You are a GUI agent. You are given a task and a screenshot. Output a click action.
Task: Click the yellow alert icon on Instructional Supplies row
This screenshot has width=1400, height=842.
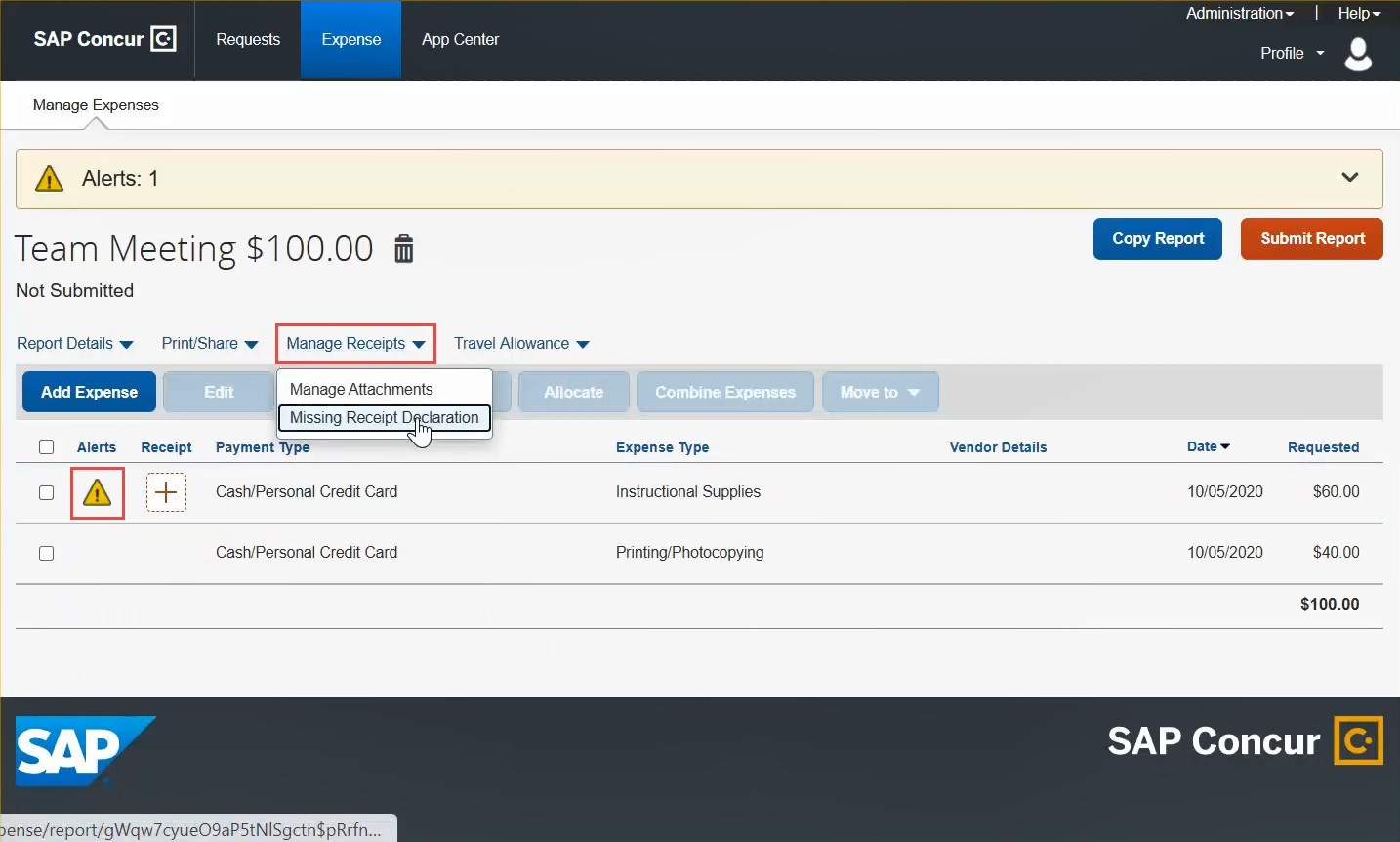97,493
